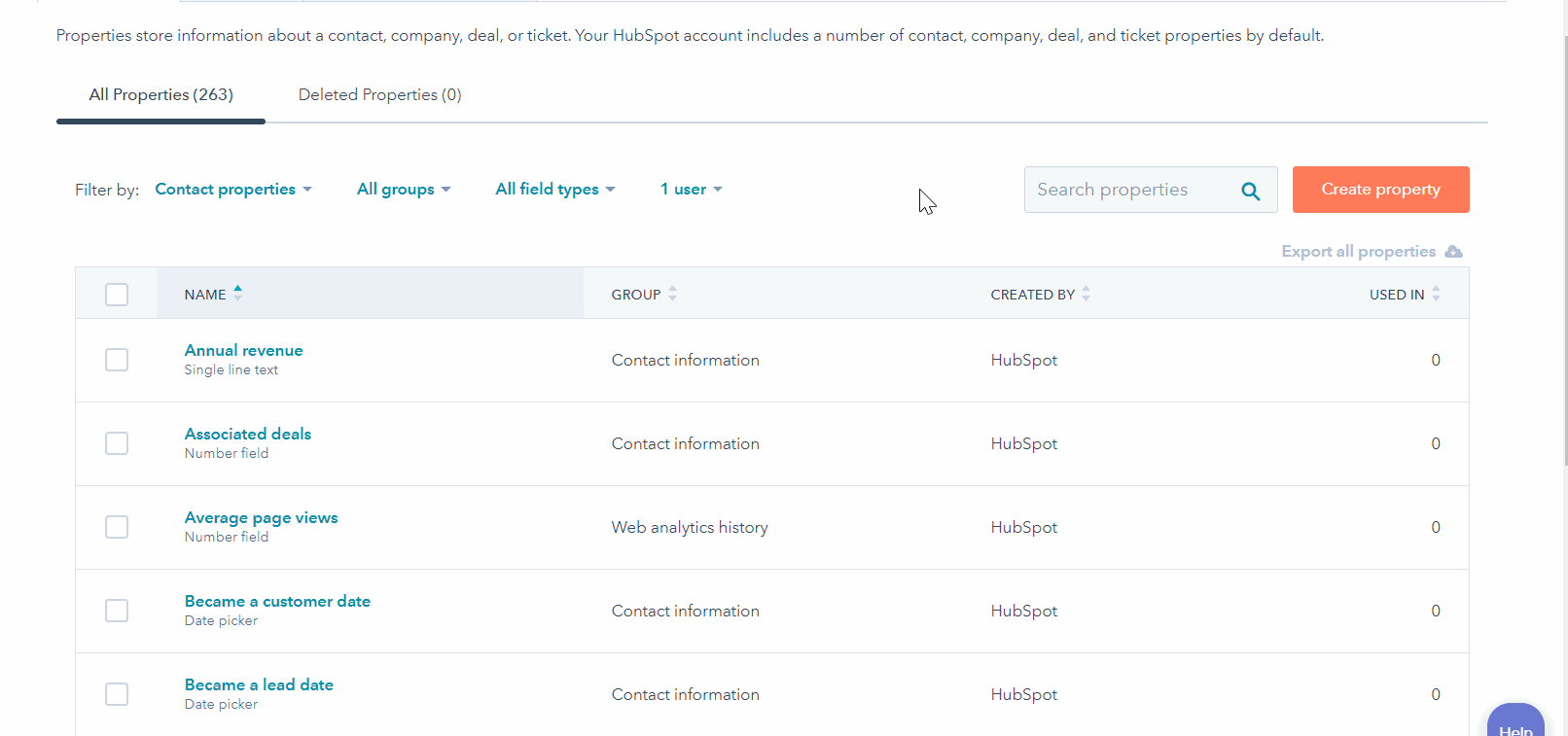Screen dimensions: 1568x736
Task: Check the Annual revenue row checkbox
Action: (x=117, y=360)
